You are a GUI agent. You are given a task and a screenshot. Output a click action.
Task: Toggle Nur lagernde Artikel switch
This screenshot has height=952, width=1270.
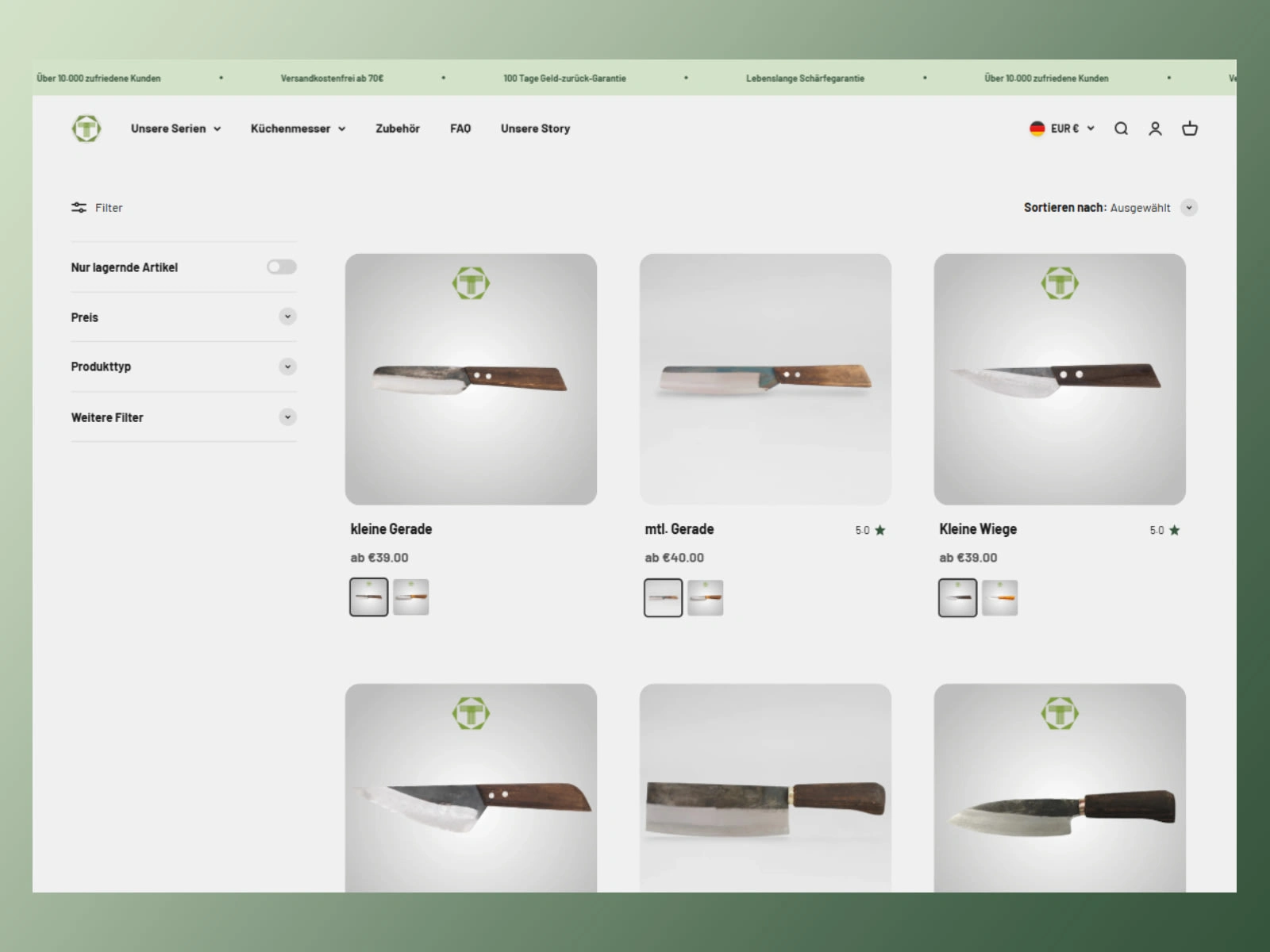tap(282, 267)
